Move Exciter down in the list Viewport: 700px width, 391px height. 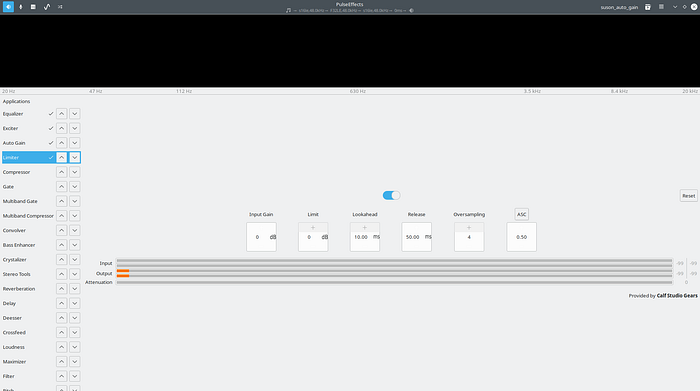click(x=75, y=129)
